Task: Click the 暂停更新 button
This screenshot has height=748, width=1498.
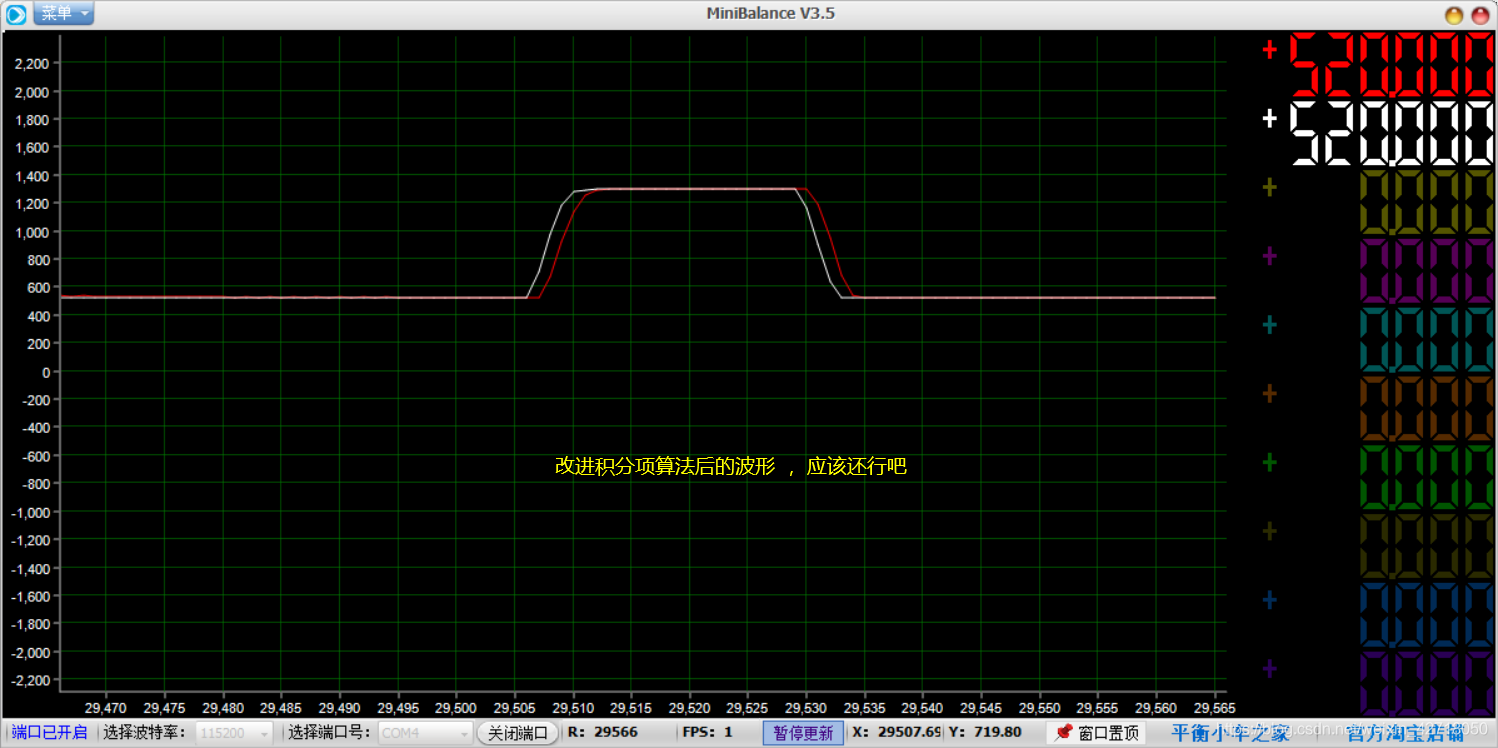Action: click(803, 733)
